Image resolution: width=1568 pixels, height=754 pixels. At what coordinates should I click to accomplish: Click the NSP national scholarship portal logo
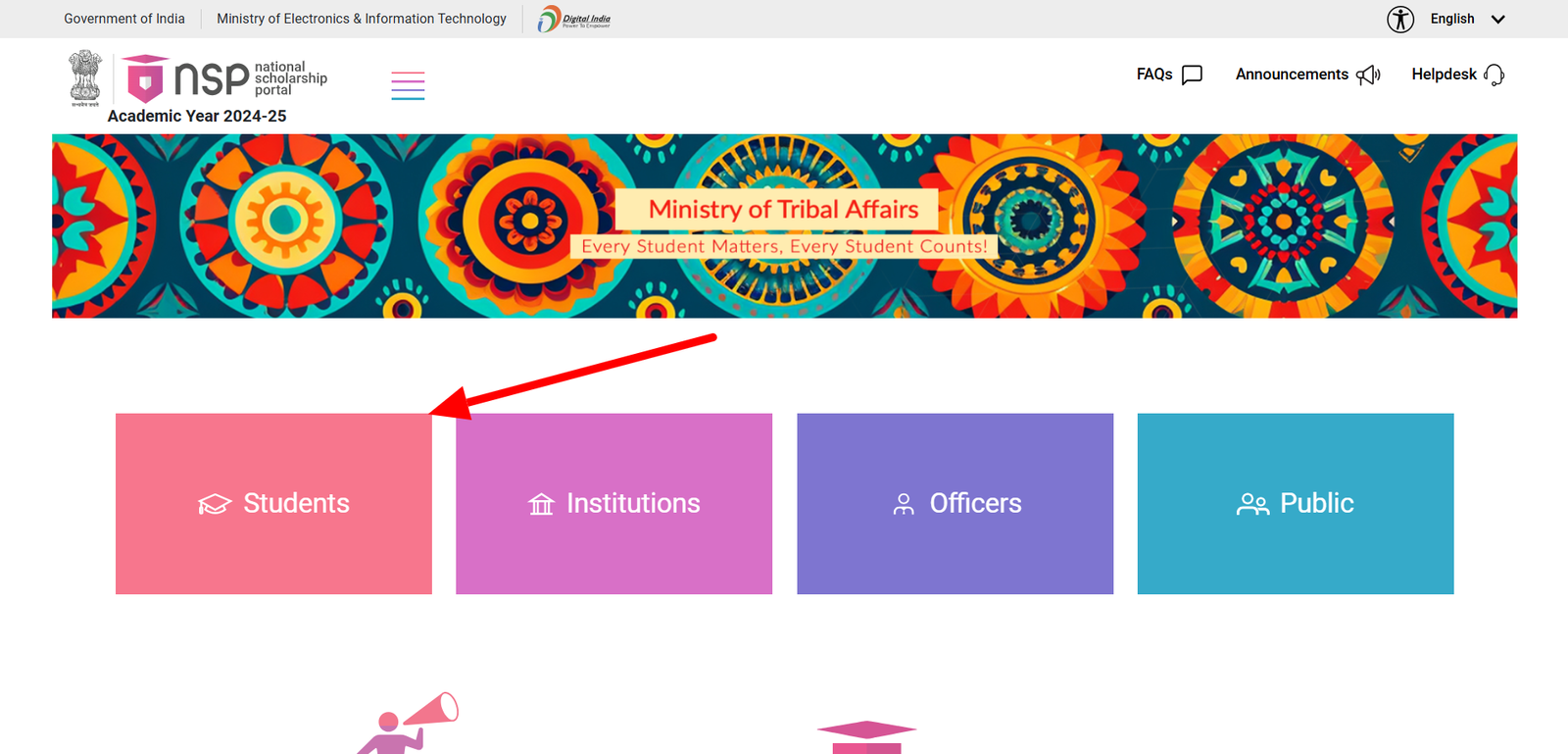(226, 78)
